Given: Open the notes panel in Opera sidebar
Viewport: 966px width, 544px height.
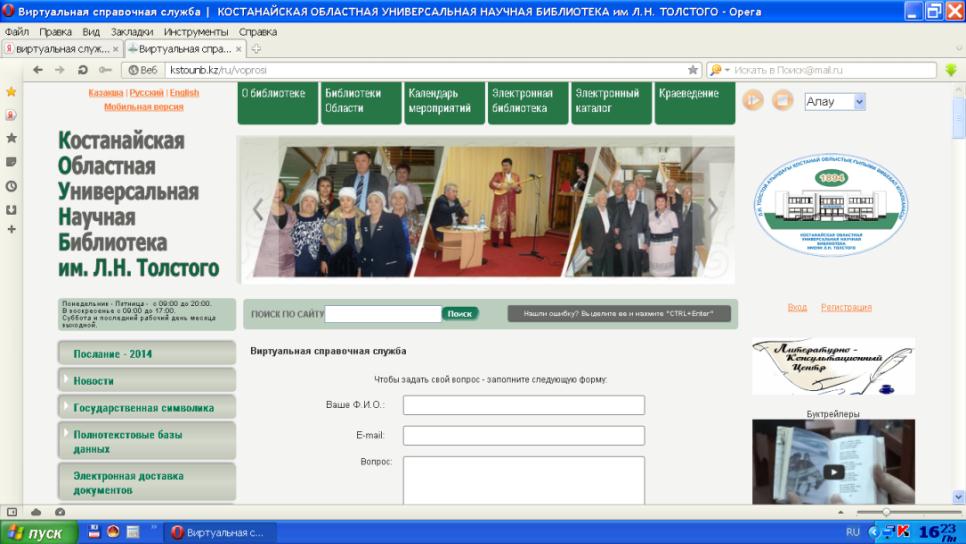Looking at the screenshot, I should tap(11, 162).
